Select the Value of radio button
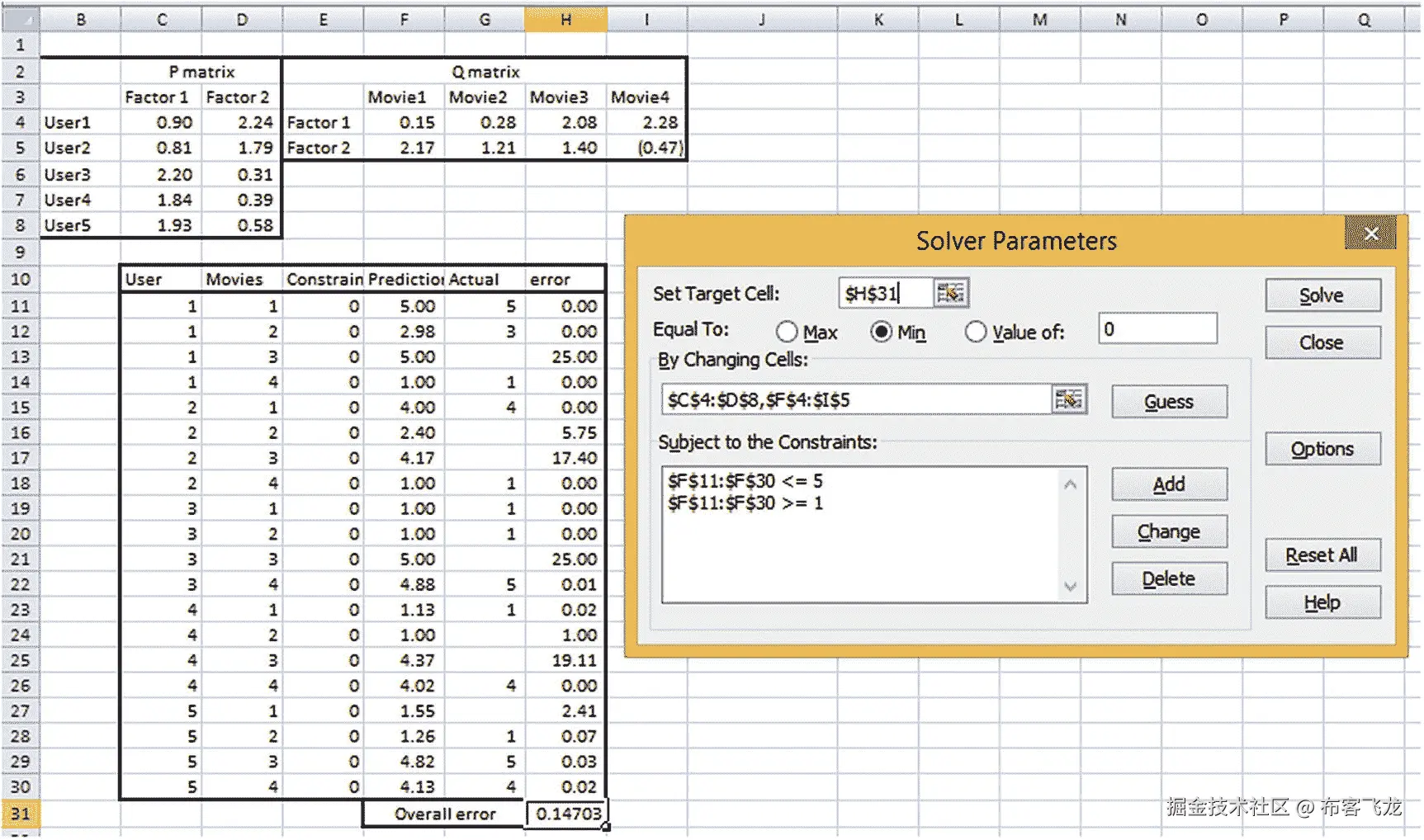Viewport: 1424px width, 840px height. (x=976, y=332)
